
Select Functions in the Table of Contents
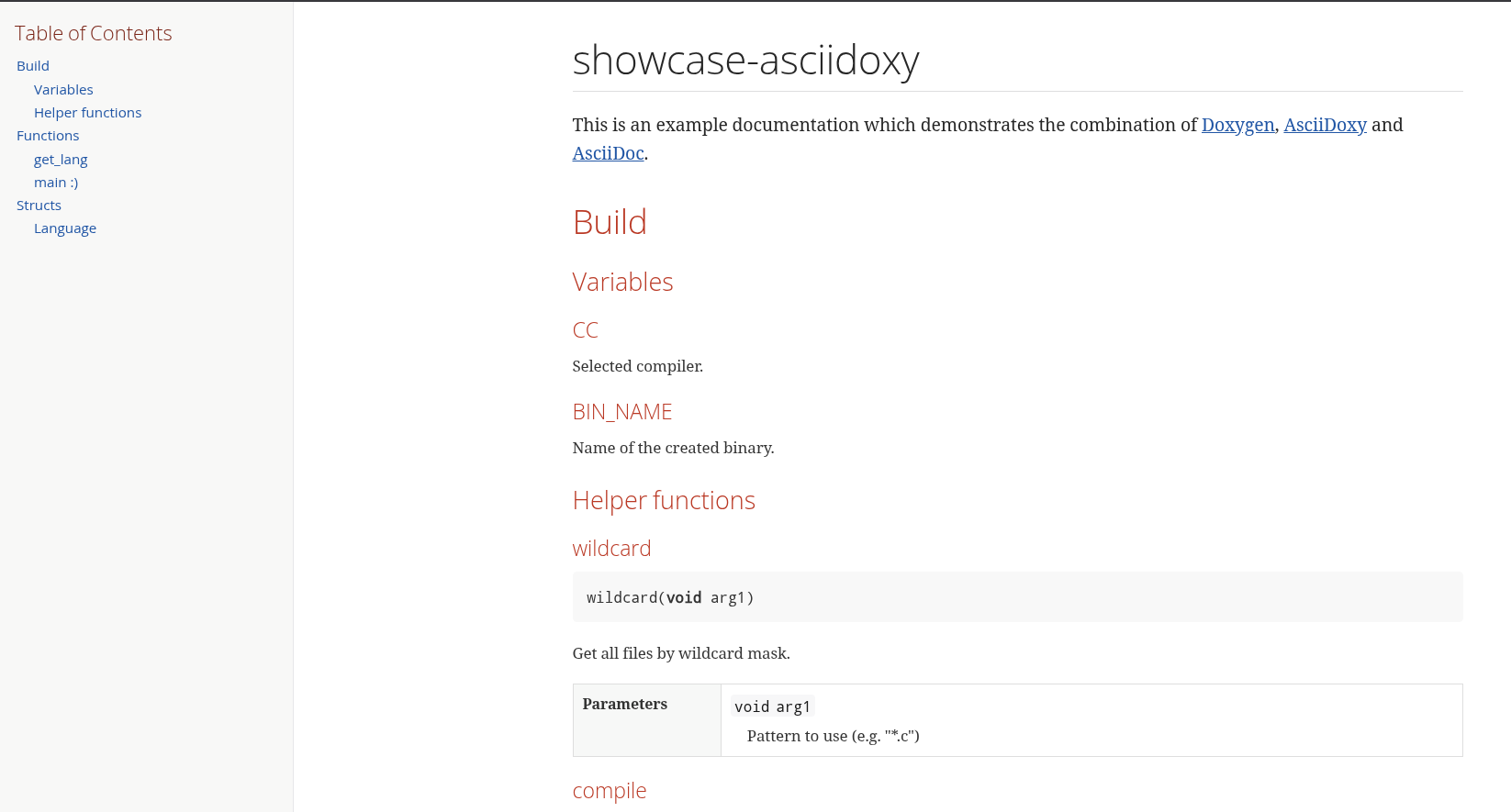coord(47,135)
